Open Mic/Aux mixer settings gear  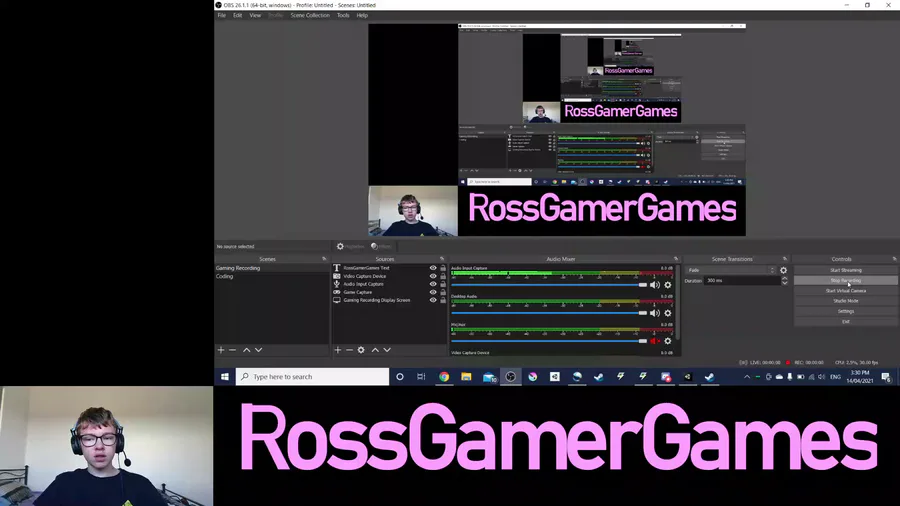coord(668,341)
